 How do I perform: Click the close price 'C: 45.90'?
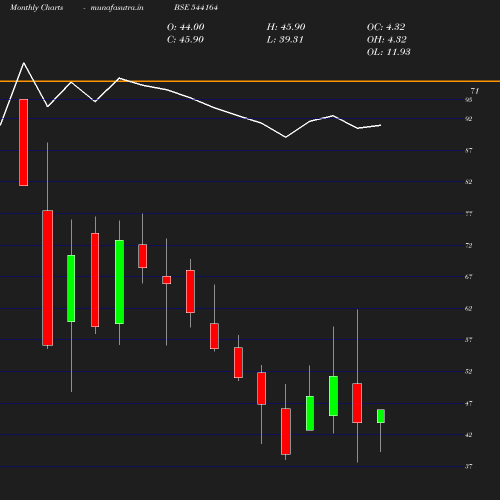point(185,39)
